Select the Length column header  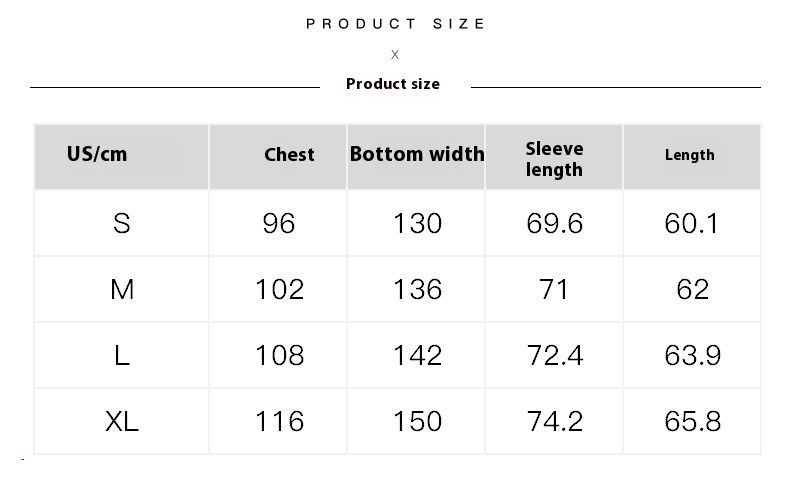point(690,155)
